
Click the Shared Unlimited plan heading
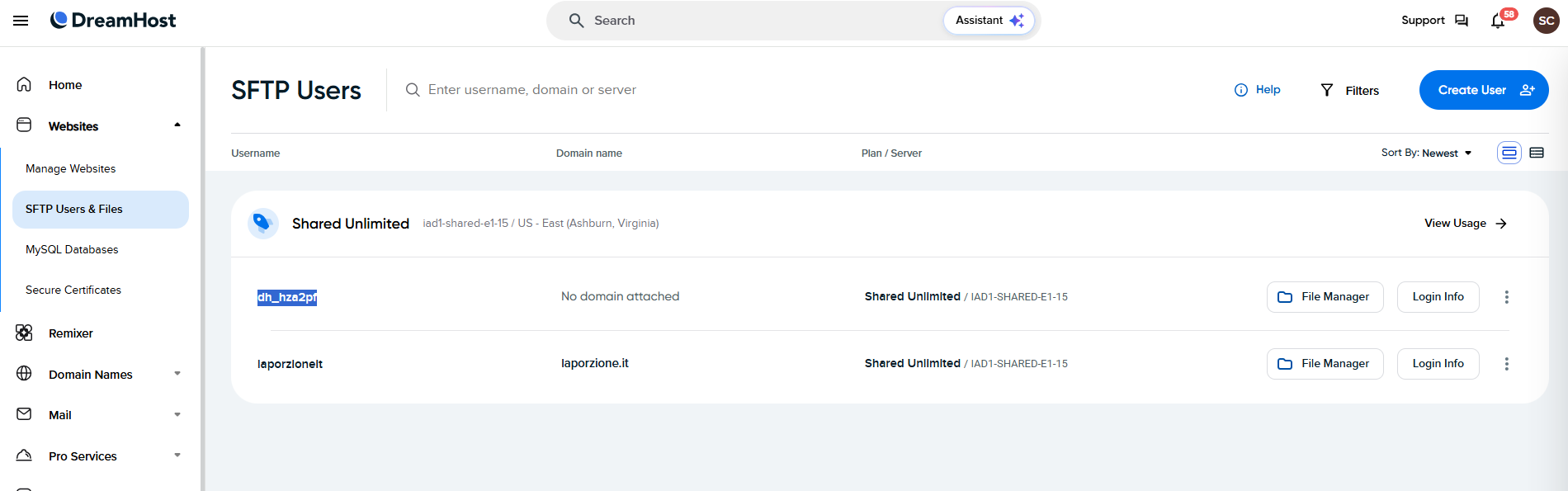point(351,224)
